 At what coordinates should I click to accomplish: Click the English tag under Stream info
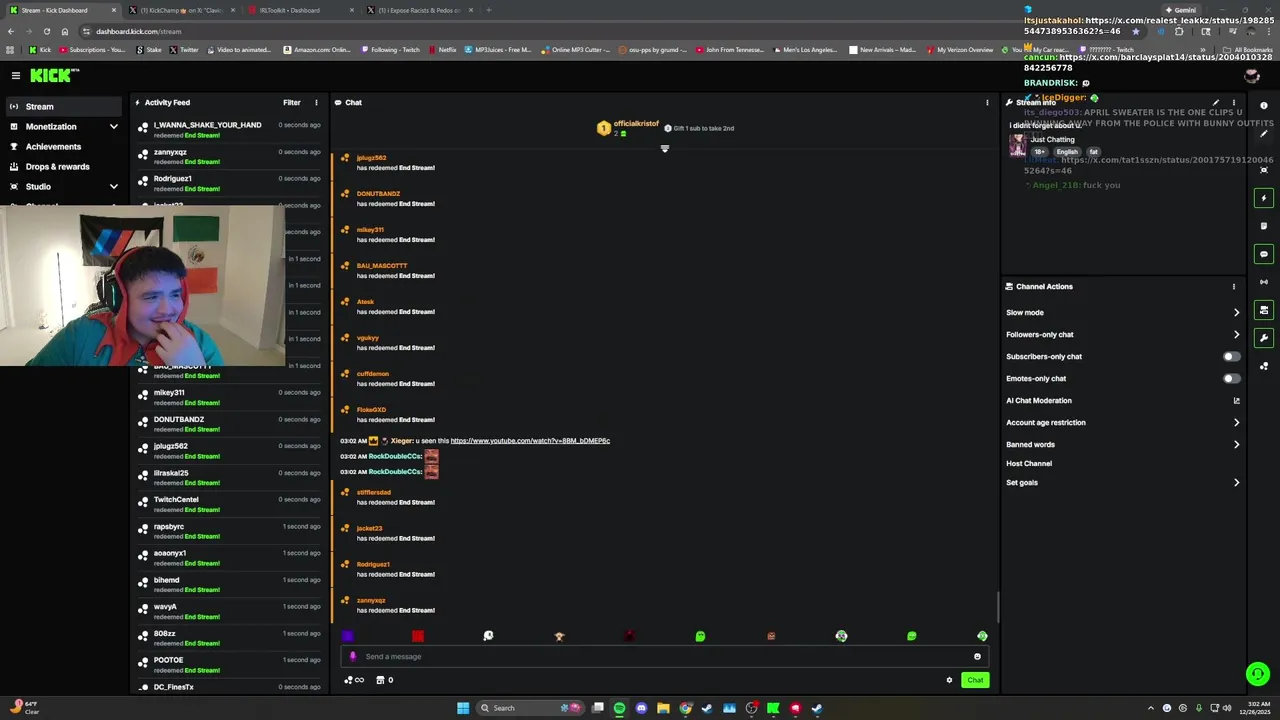1067,152
